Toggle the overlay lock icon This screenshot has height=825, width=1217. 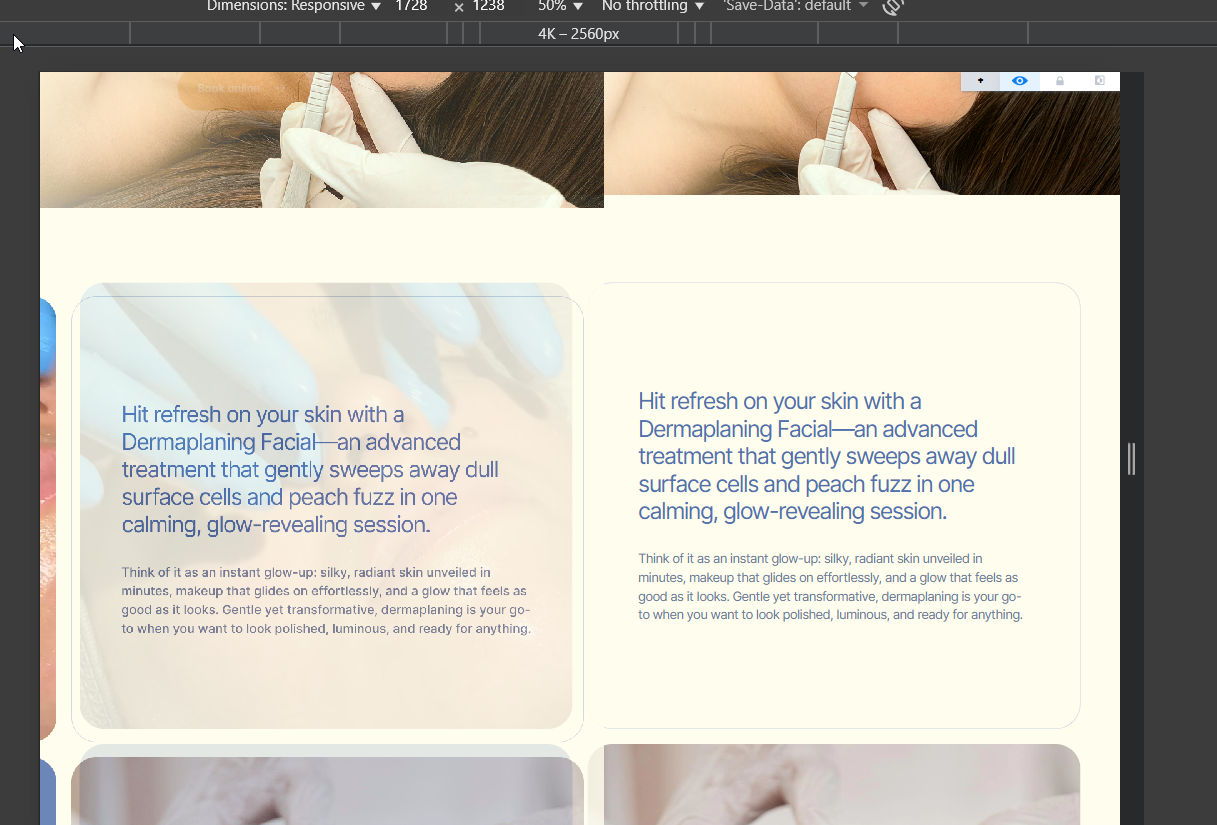click(x=1060, y=81)
